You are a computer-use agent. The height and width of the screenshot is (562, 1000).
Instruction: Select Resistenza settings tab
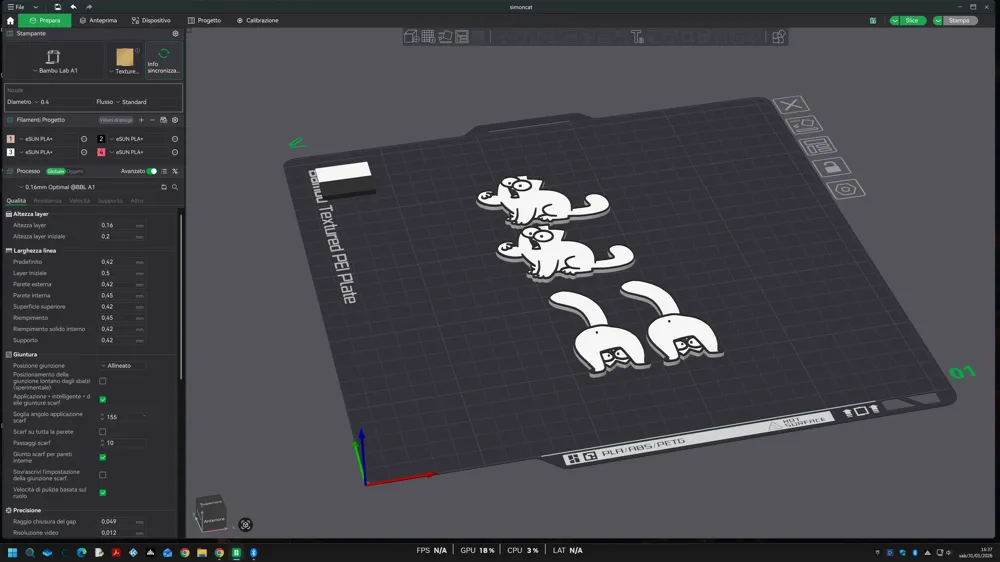click(47, 201)
